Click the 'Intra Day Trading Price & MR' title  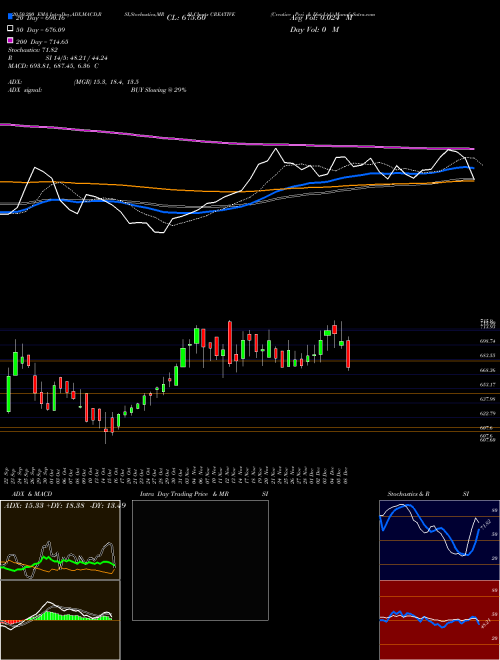tap(184, 494)
